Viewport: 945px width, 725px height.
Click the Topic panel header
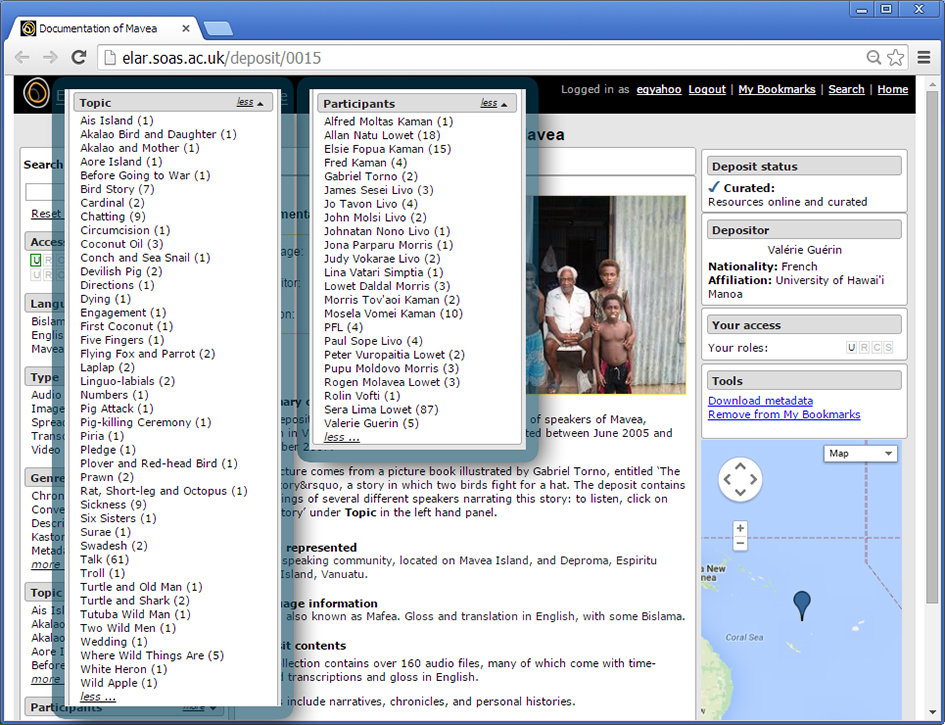tap(173, 102)
